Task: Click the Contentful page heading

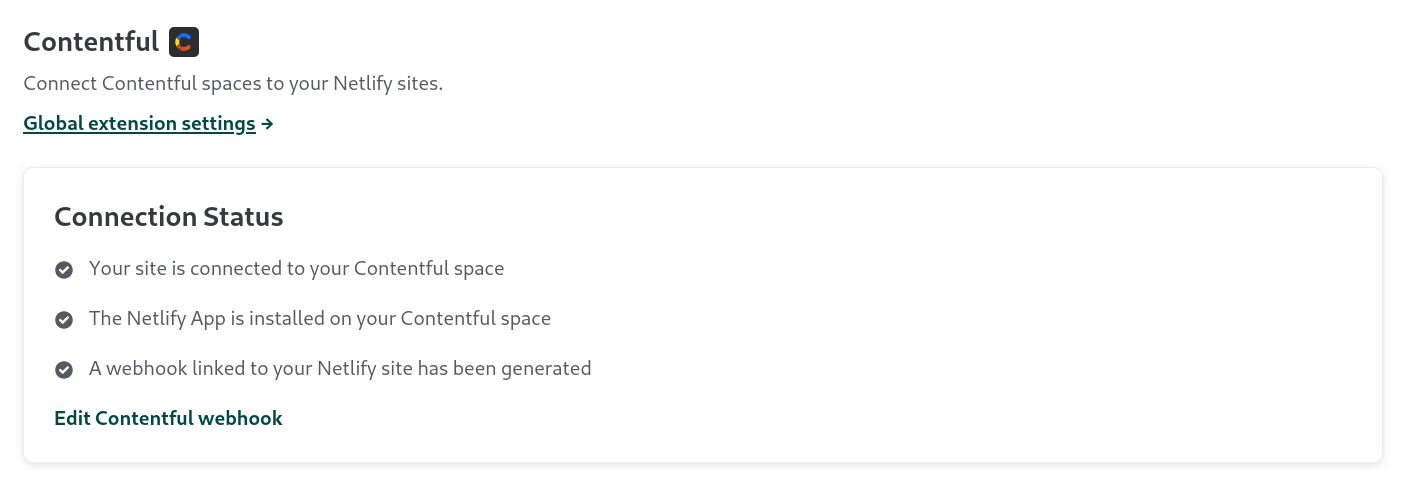Action: coord(91,42)
